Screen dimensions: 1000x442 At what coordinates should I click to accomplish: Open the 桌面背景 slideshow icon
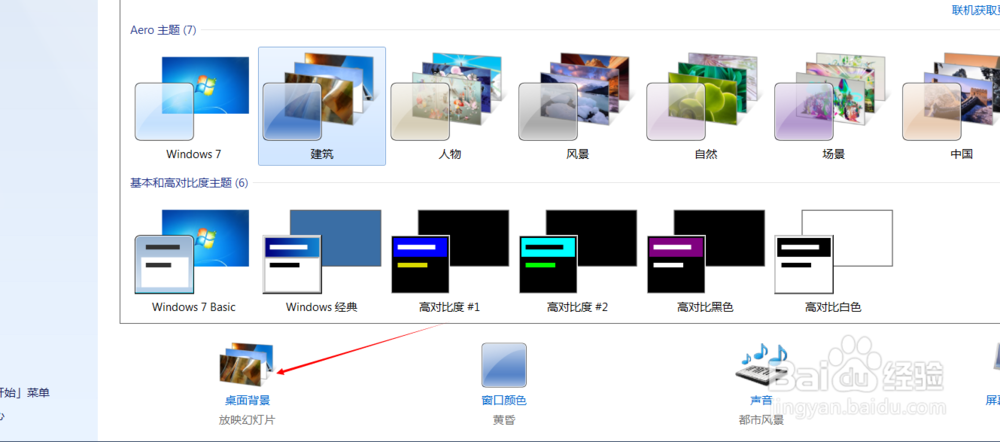coord(247,364)
